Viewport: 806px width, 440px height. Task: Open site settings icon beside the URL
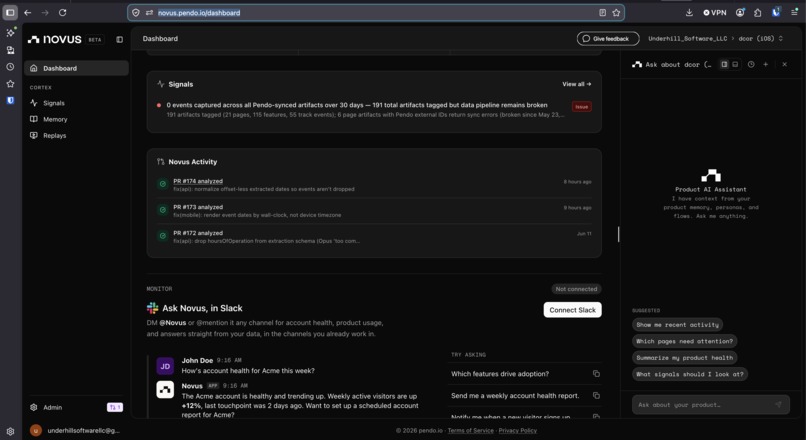149,13
